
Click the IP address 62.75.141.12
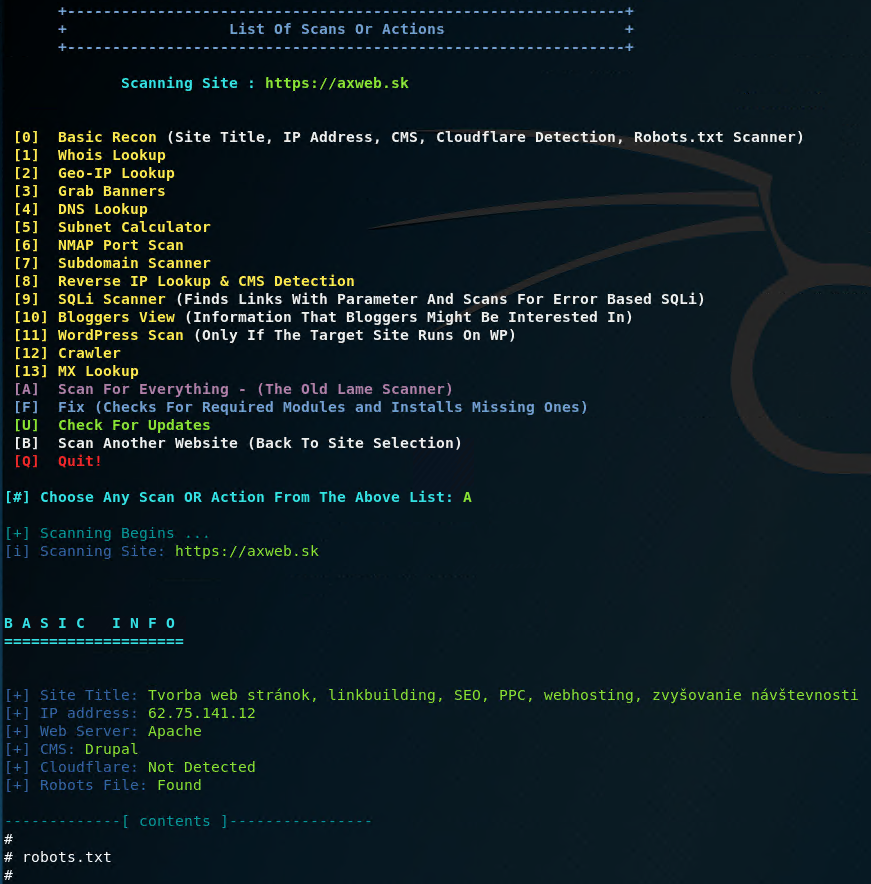coord(201,713)
